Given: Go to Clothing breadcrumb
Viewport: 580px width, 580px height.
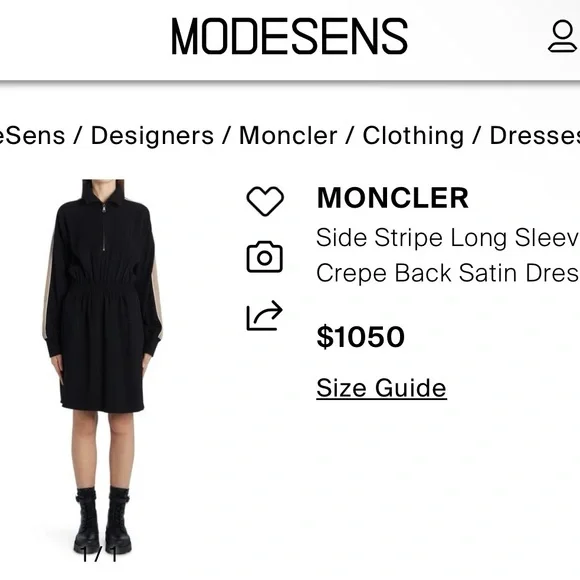Looking at the screenshot, I should point(413,135).
